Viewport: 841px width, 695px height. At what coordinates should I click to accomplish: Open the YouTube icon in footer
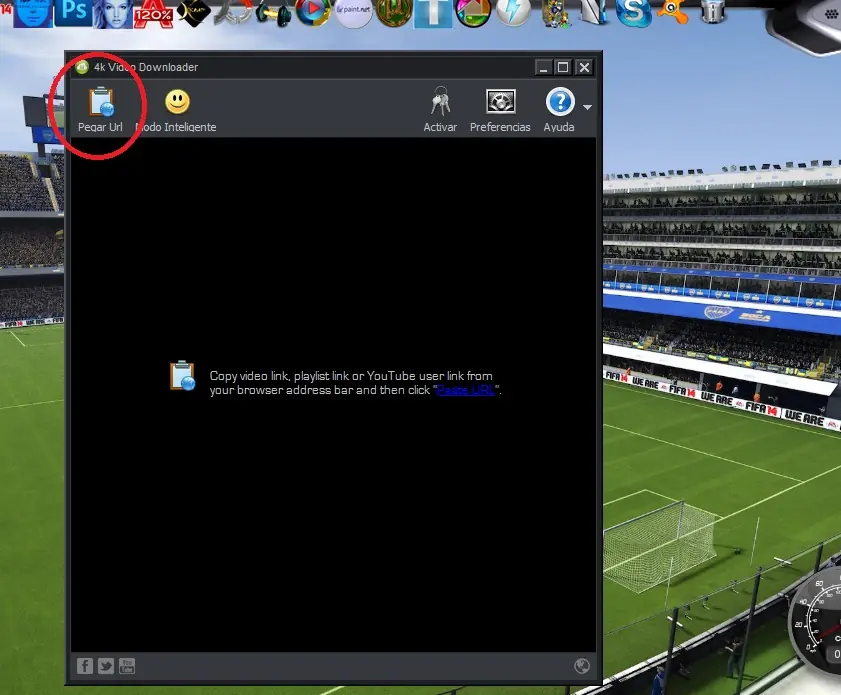(x=127, y=666)
